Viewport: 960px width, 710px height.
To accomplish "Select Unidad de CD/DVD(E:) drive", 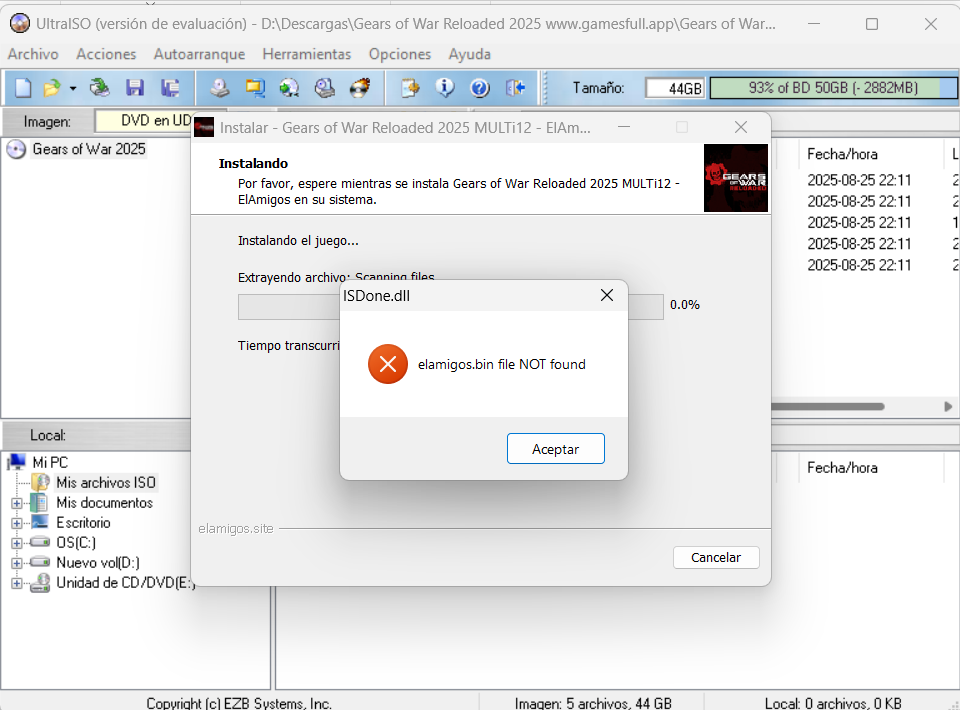I will [x=126, y=583].
